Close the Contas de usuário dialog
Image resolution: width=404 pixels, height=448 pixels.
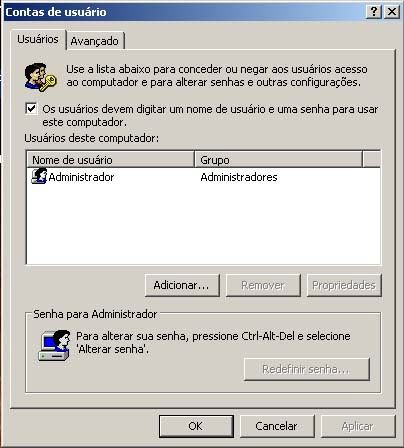[x=392, y=12]
